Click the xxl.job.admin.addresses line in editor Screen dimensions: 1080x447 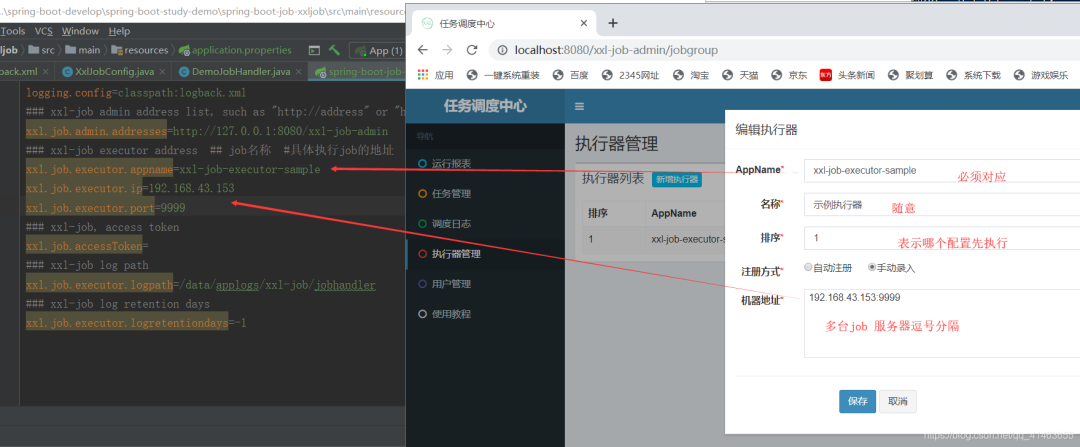(x=207, y=131)
